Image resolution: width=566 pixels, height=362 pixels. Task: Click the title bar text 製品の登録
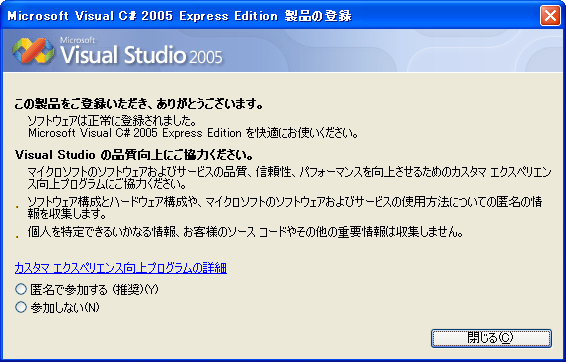(x=318, y=16)
